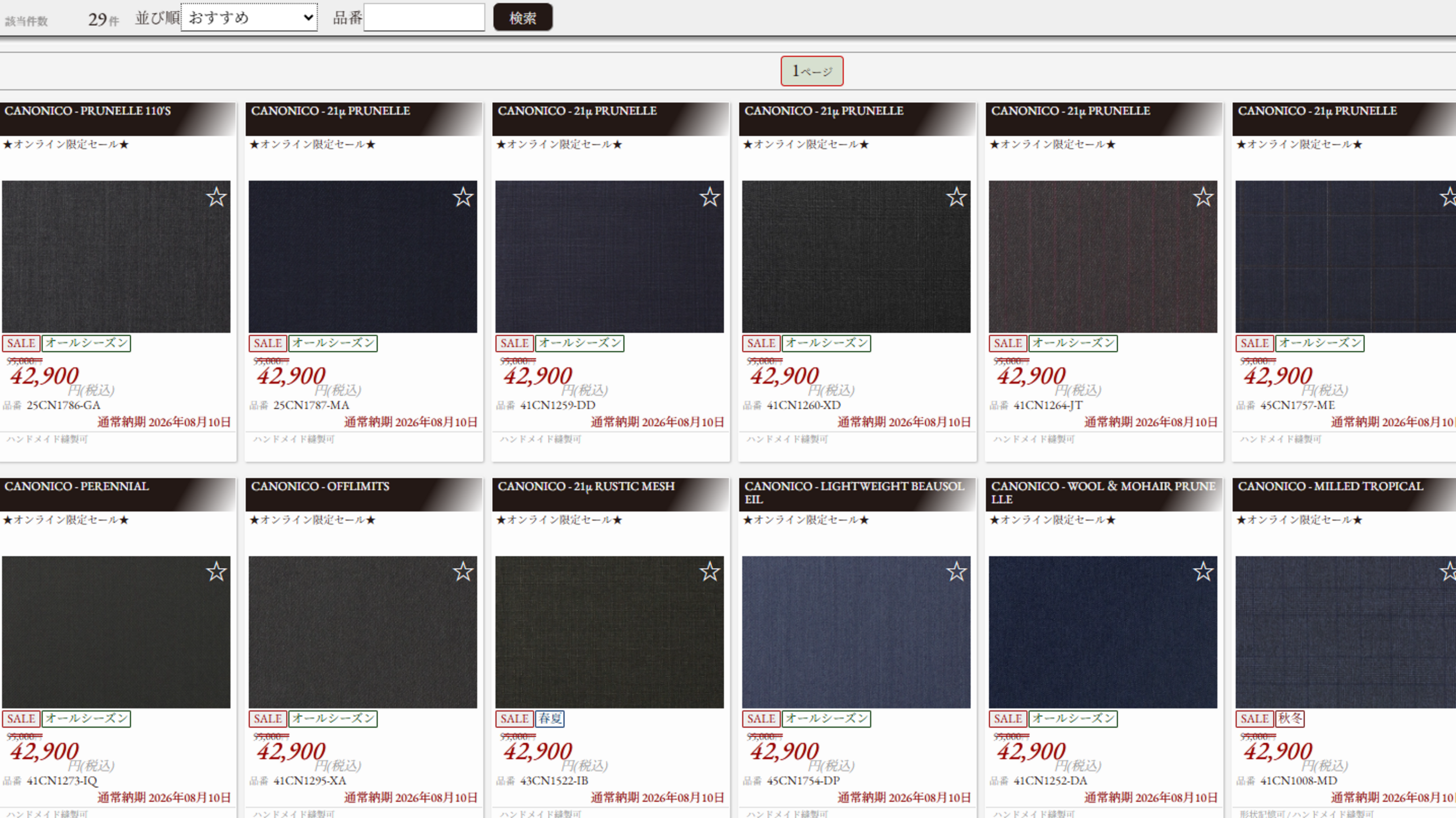The height and width of the screenshot is (818, 1456).
Task: Click the 品番 search input field
Action: 424,18
